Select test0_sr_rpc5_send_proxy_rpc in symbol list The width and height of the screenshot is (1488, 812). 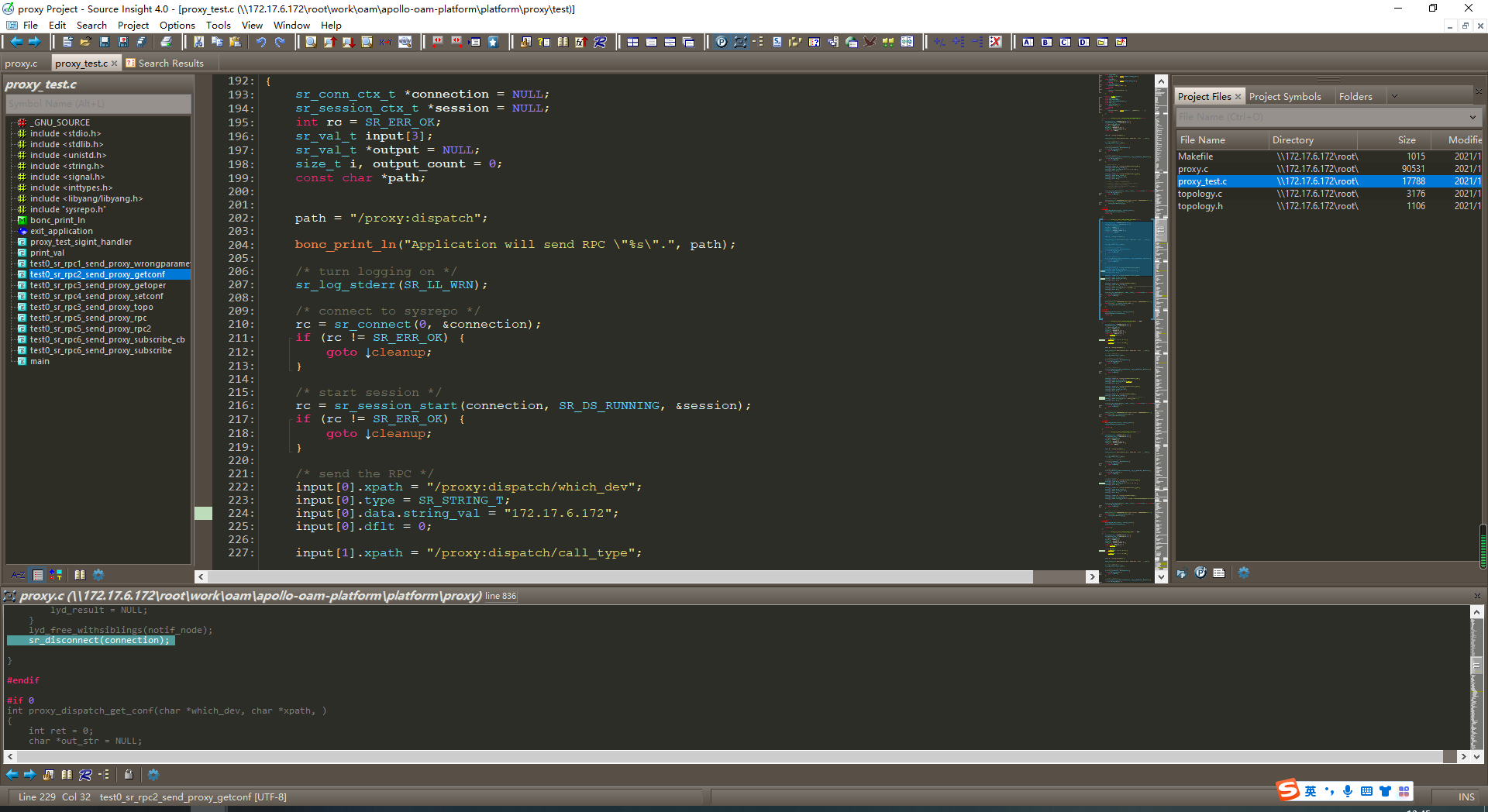89,318
